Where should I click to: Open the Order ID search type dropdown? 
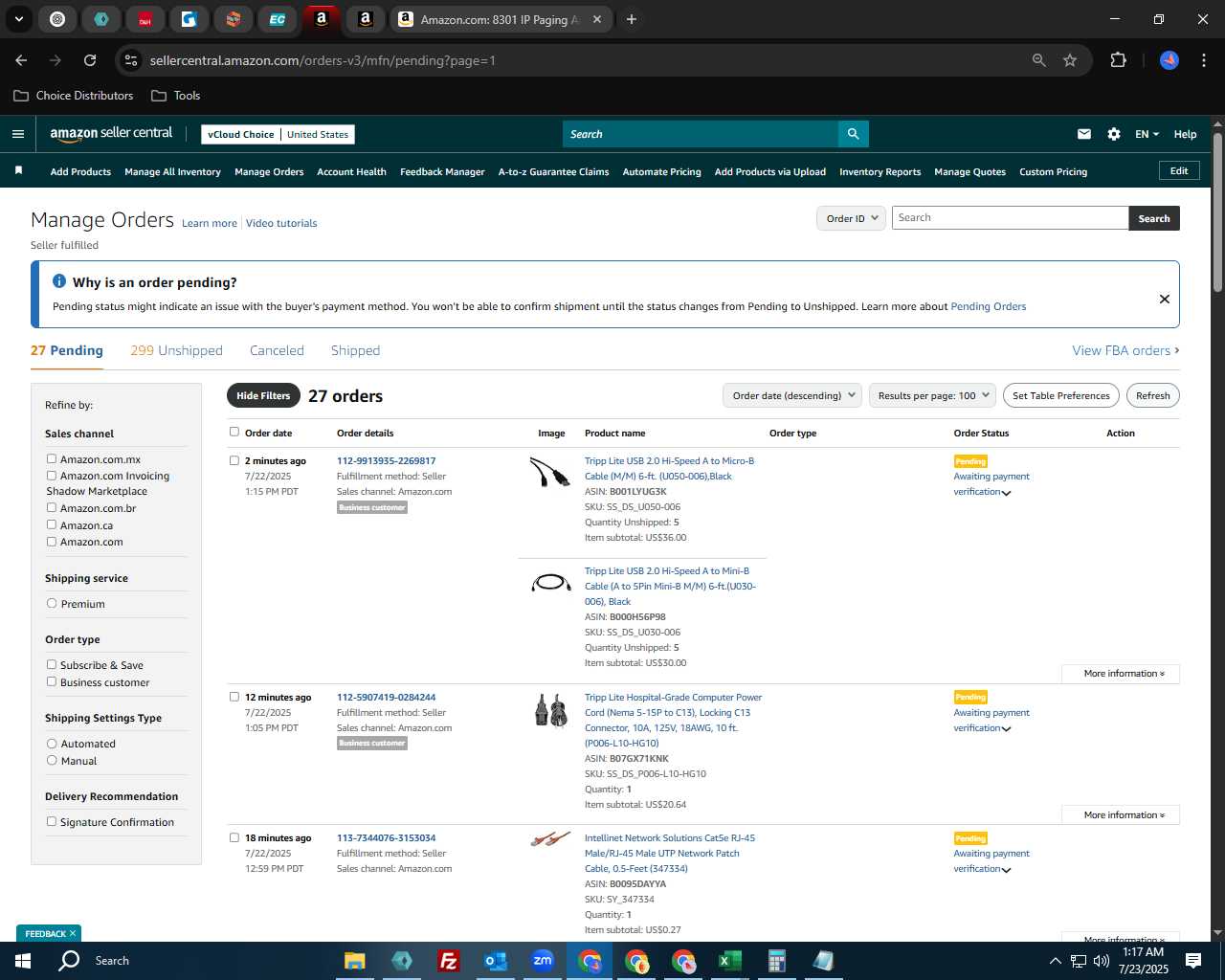(x=850, y=218)
